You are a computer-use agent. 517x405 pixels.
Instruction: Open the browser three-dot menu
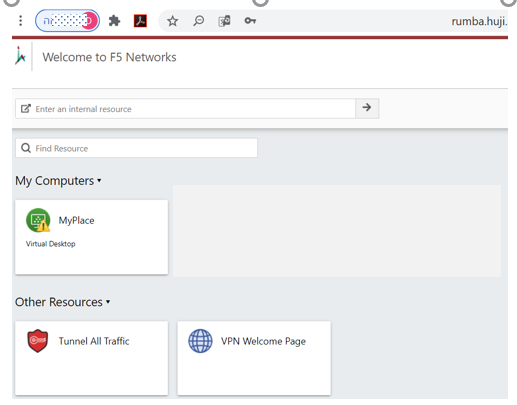pyautogui.click(x=21, y=21)
